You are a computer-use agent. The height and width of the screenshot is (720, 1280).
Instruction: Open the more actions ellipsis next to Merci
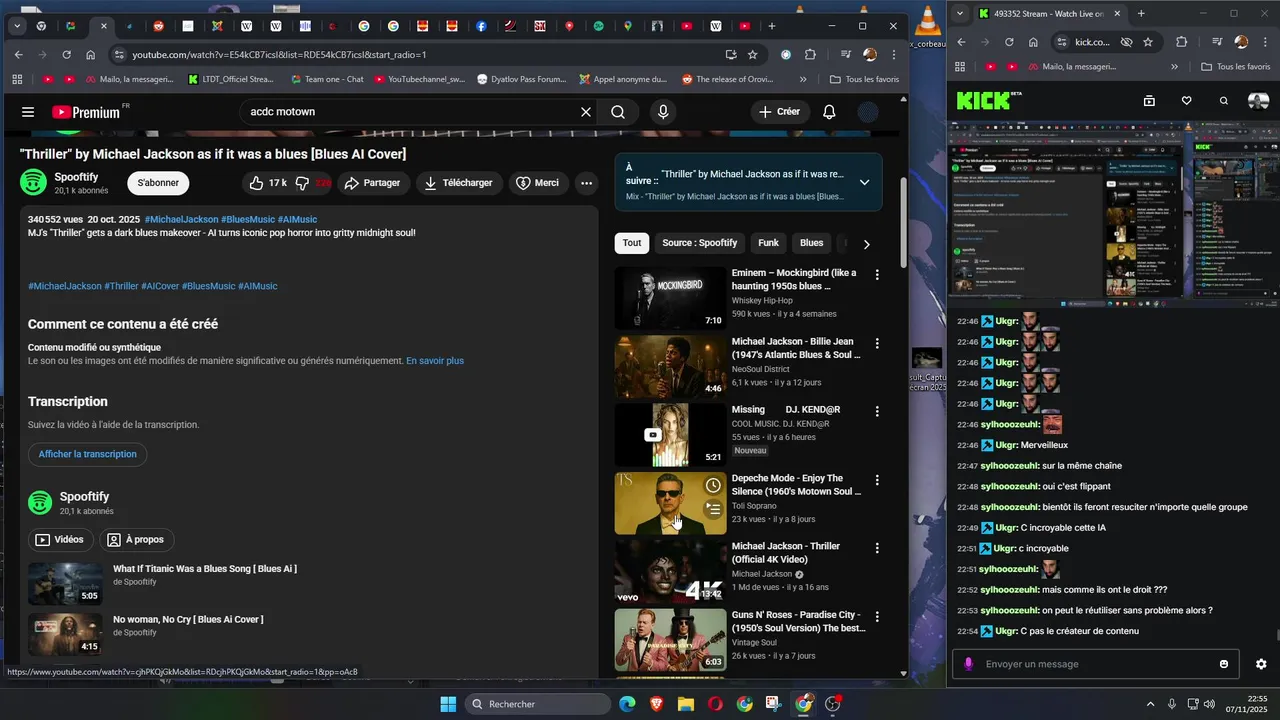[x=586, y=183]
